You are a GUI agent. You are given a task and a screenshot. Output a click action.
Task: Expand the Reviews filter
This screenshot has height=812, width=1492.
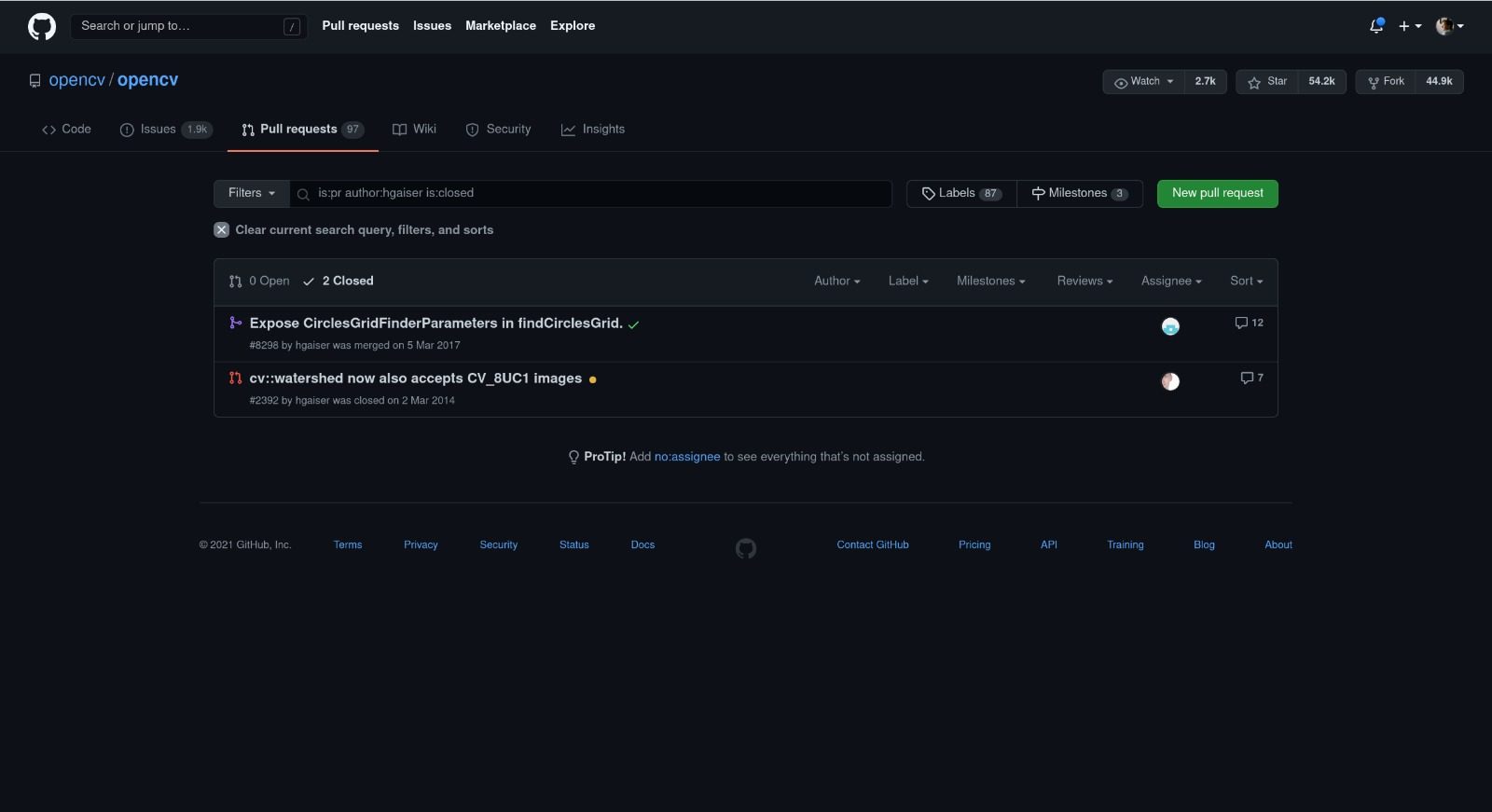tap(1084, 281)
